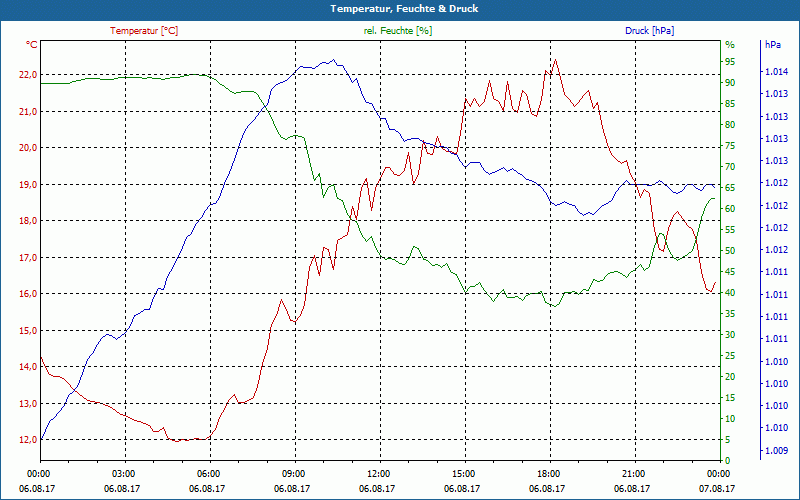The image size is (800, 500).
Task: Click the '10' humidity axis tick
Action: (730, 419)
